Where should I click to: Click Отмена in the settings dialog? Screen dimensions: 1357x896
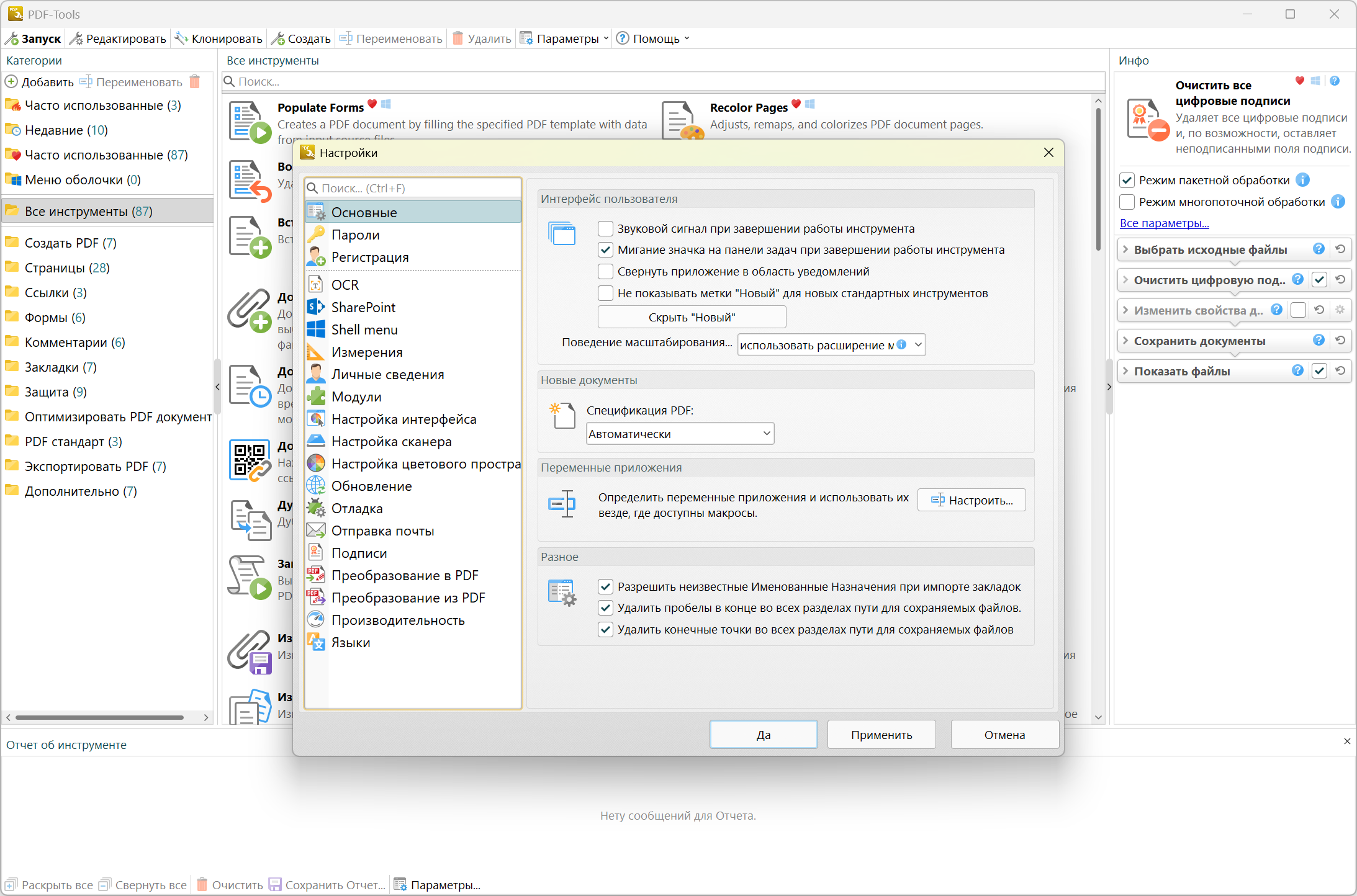click(1004, 735)
